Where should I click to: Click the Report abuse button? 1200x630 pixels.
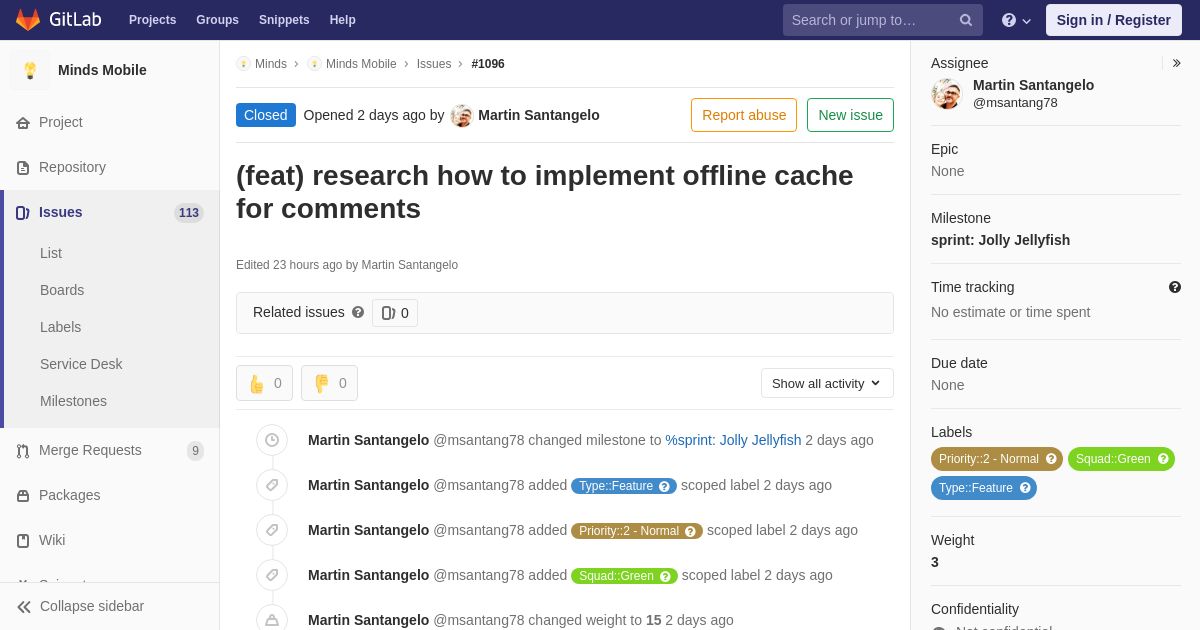(x=744, y=115)
